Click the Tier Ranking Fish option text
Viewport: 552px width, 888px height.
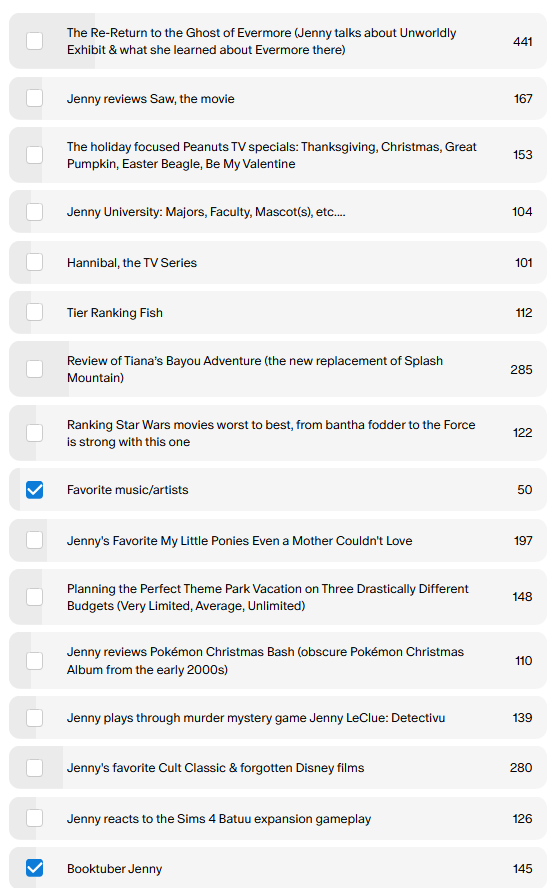(x=115, y=313)
